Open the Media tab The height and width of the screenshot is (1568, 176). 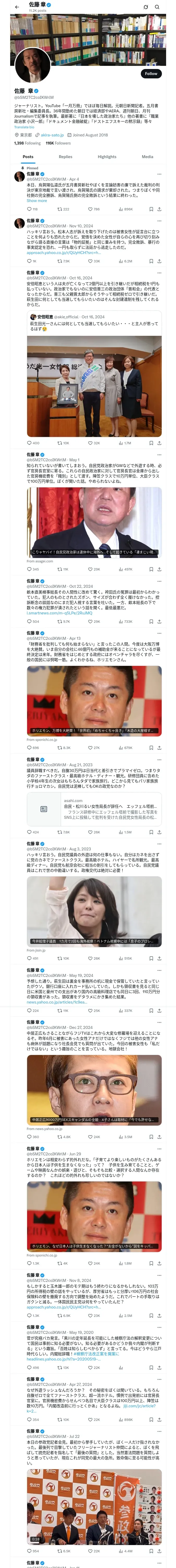tap(148, 157)
